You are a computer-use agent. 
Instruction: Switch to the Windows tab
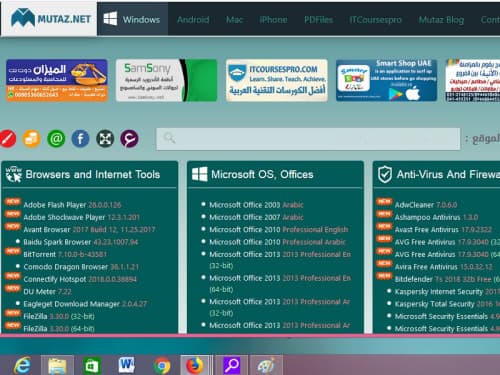pos(132,19)
